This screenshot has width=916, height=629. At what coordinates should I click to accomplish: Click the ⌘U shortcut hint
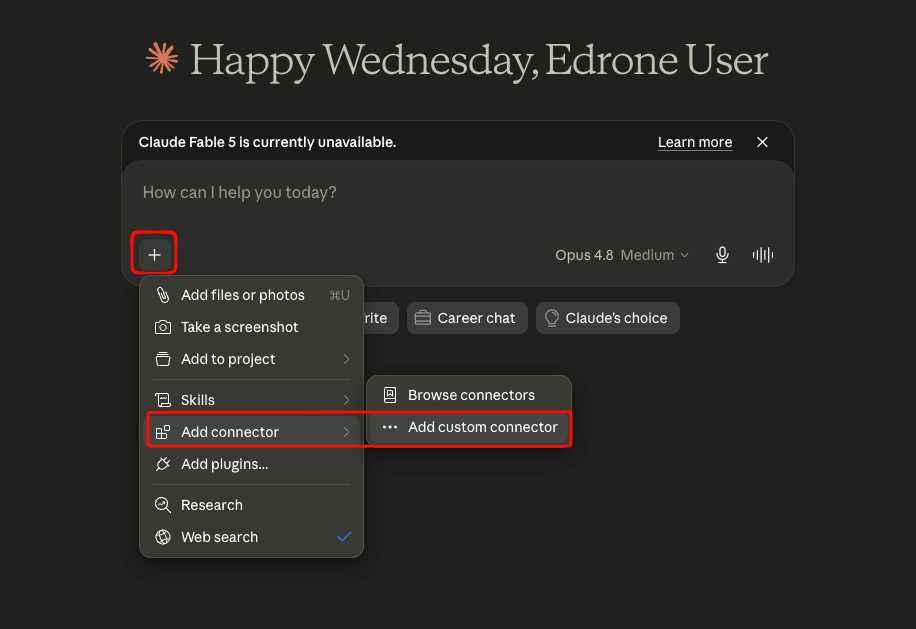coord(339,295)
